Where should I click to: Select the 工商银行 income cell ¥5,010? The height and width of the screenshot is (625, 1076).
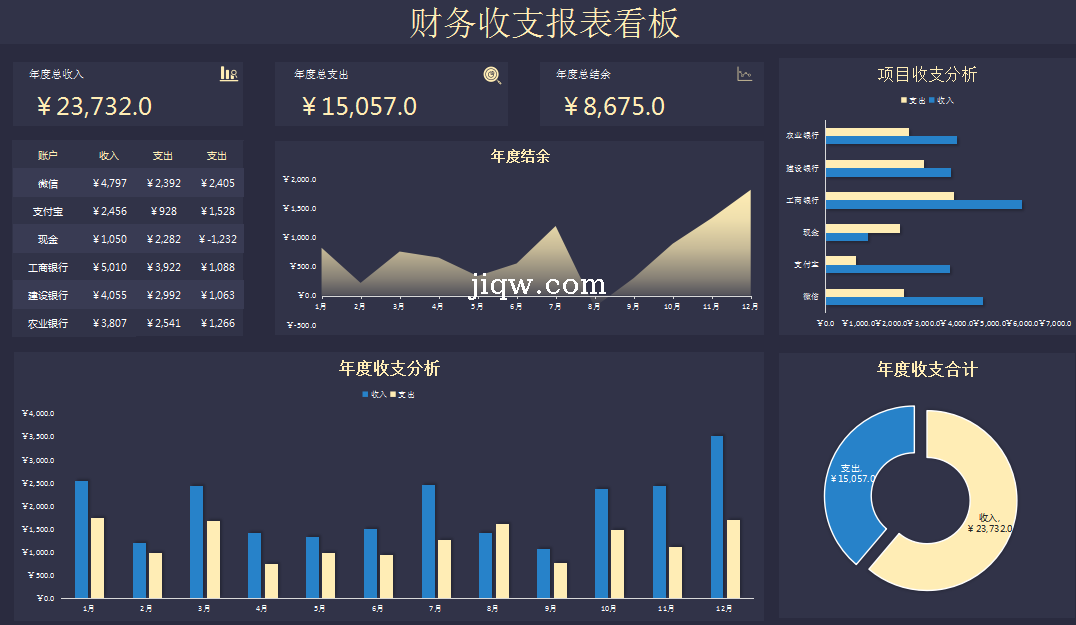(109, 268)
